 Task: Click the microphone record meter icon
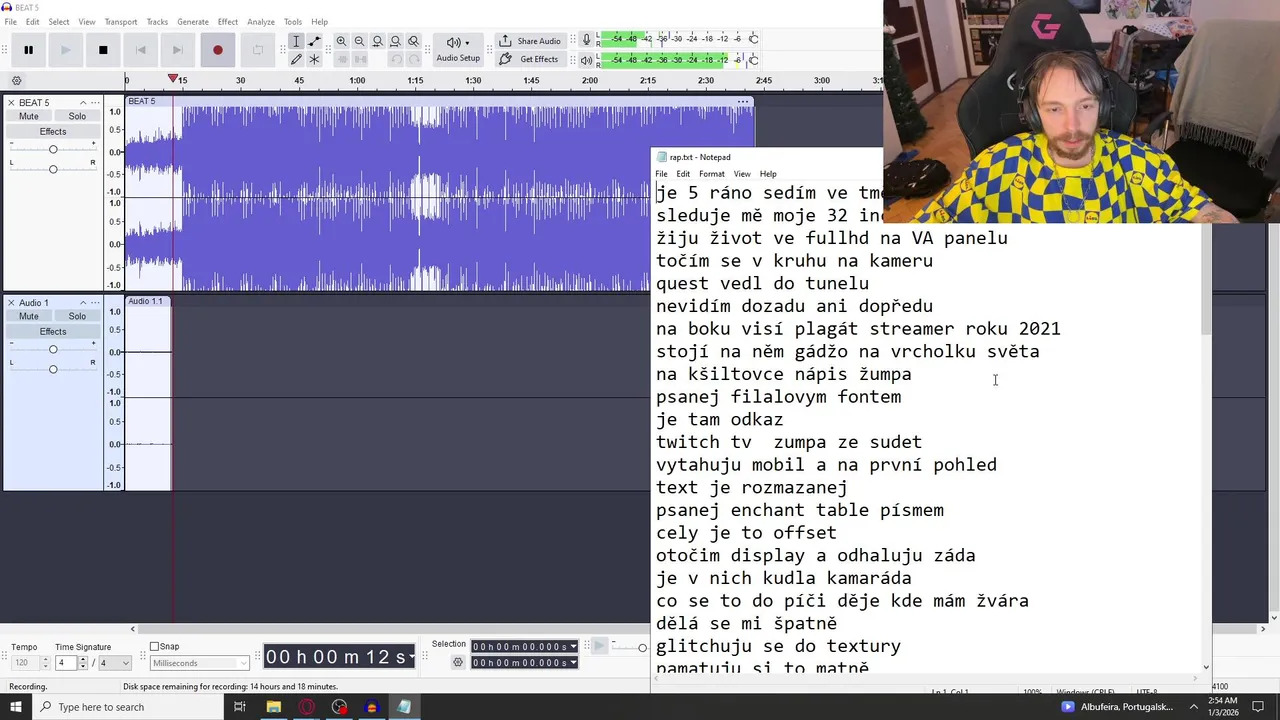pos(587,40)
